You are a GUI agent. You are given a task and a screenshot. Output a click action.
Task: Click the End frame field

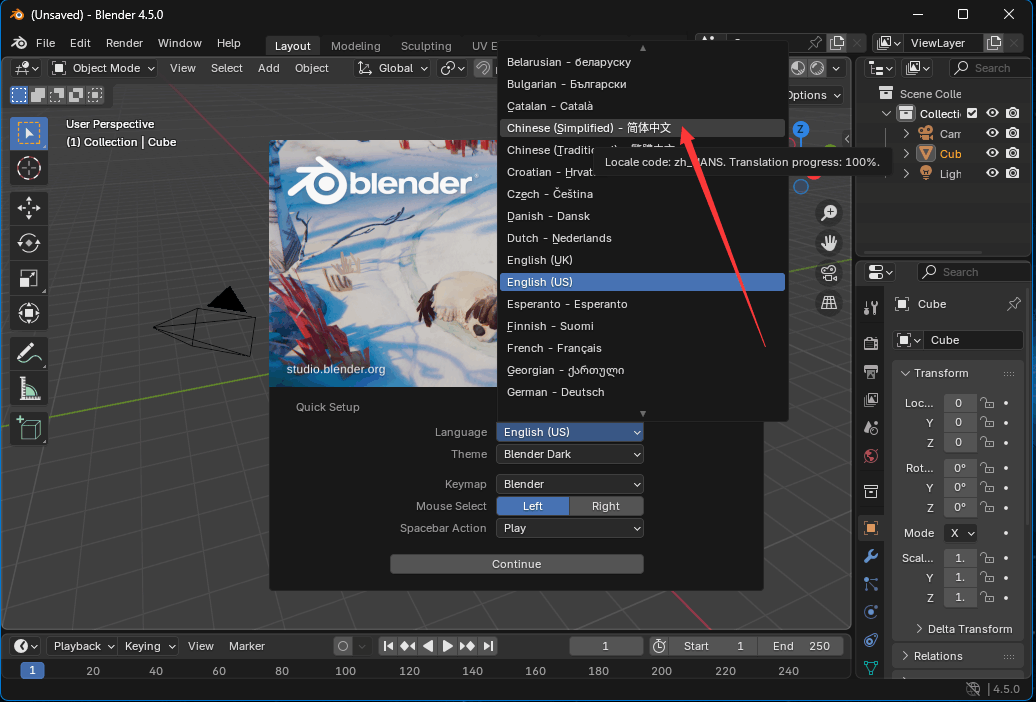coord(802,646)
